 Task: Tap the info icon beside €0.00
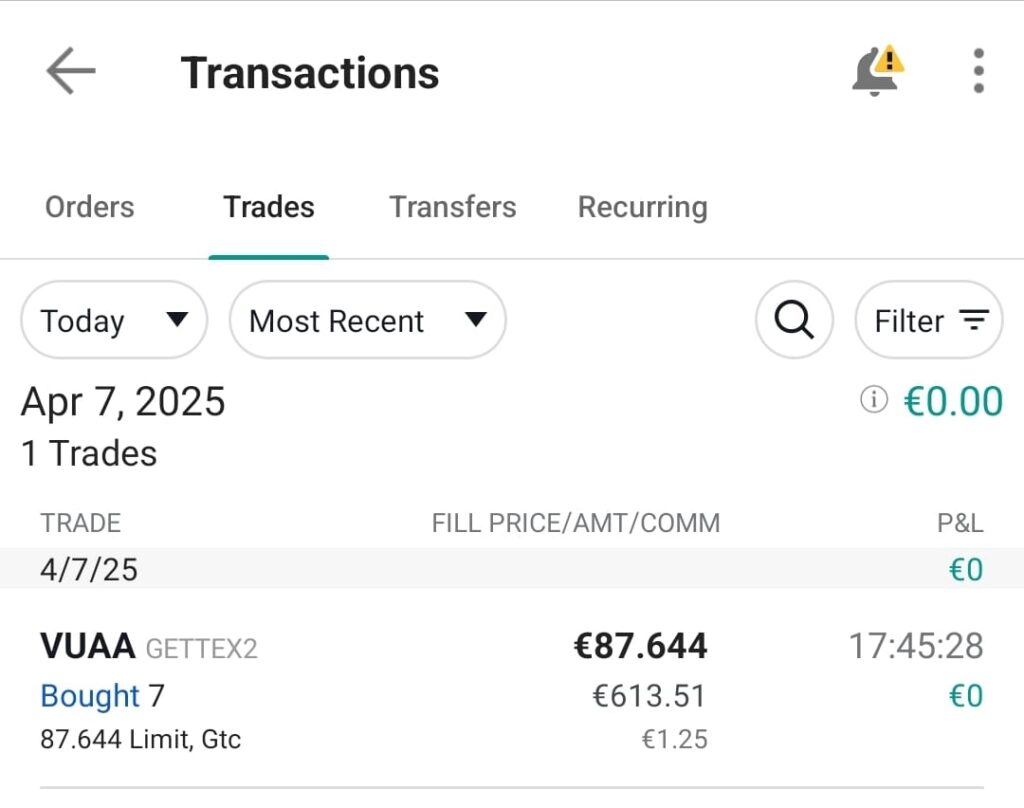tap(873, 400)
